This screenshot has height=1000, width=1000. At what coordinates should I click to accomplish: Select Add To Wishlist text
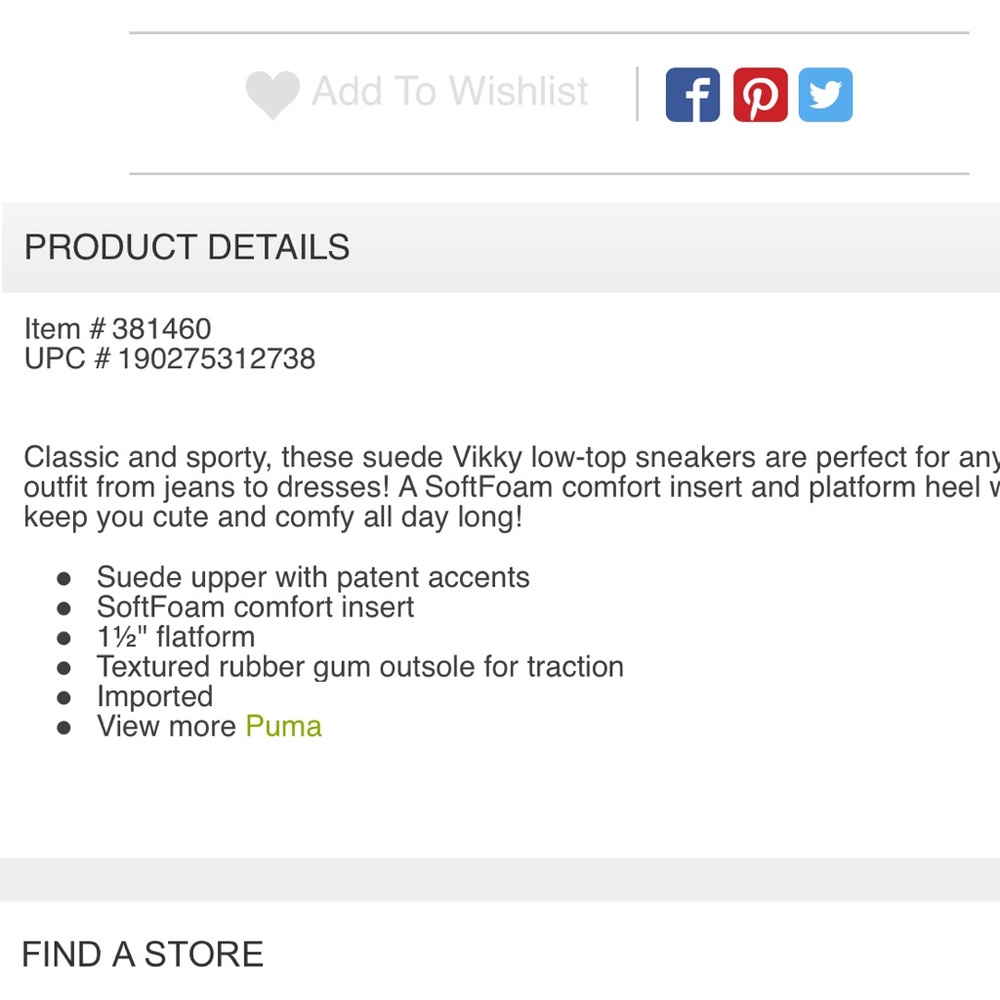click(x=450, y=91)
